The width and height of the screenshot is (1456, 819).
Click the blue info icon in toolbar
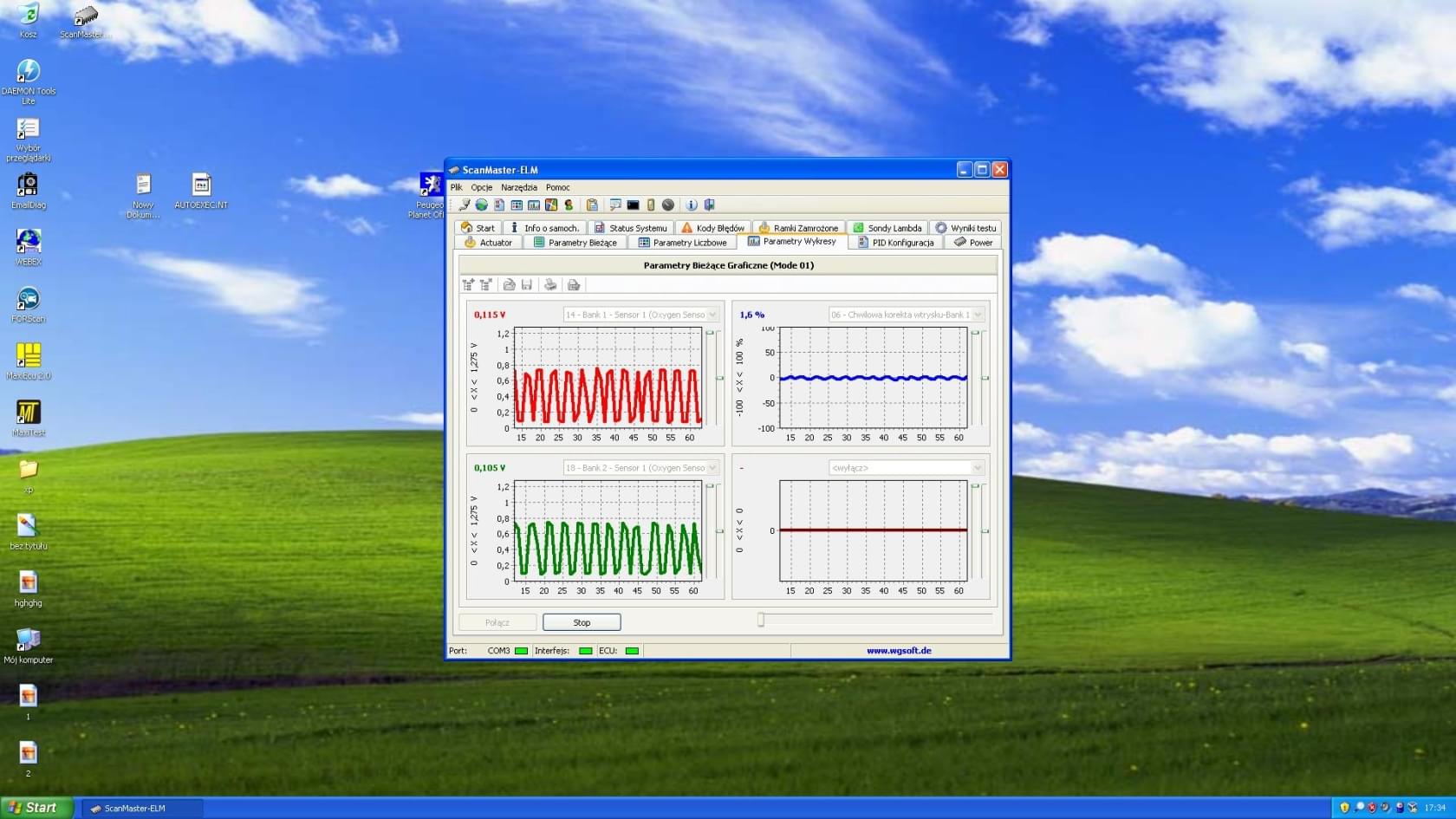tap(692, 205)
